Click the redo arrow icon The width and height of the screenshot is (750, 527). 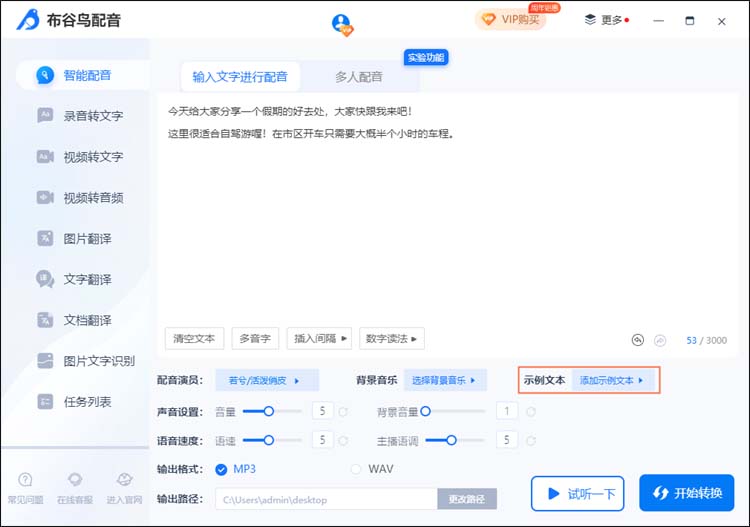pos(660,340)
